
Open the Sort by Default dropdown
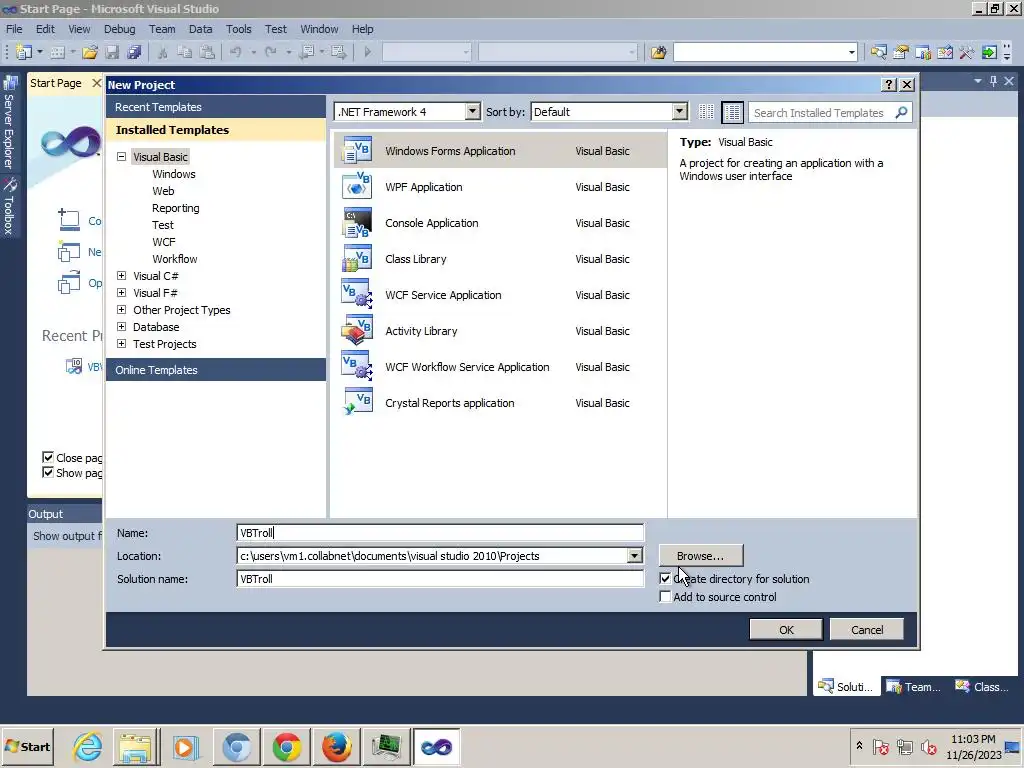679,112
